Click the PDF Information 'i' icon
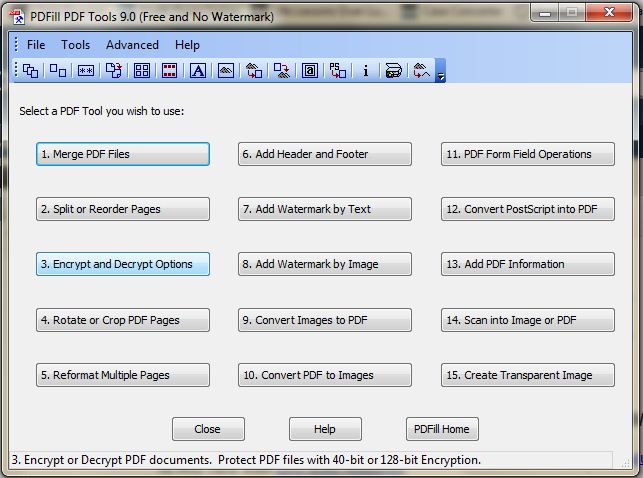Screen dimensions: 643x478 tap(365, 71)
